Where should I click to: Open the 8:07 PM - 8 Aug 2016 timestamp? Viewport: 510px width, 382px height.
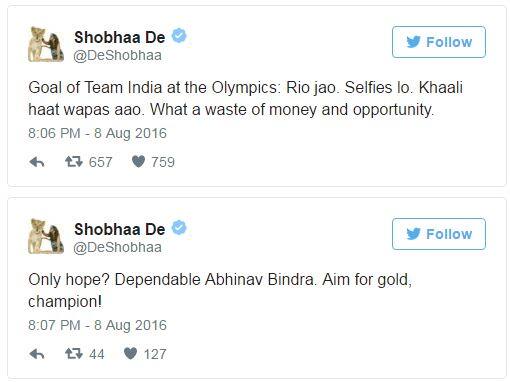point(97,325)
